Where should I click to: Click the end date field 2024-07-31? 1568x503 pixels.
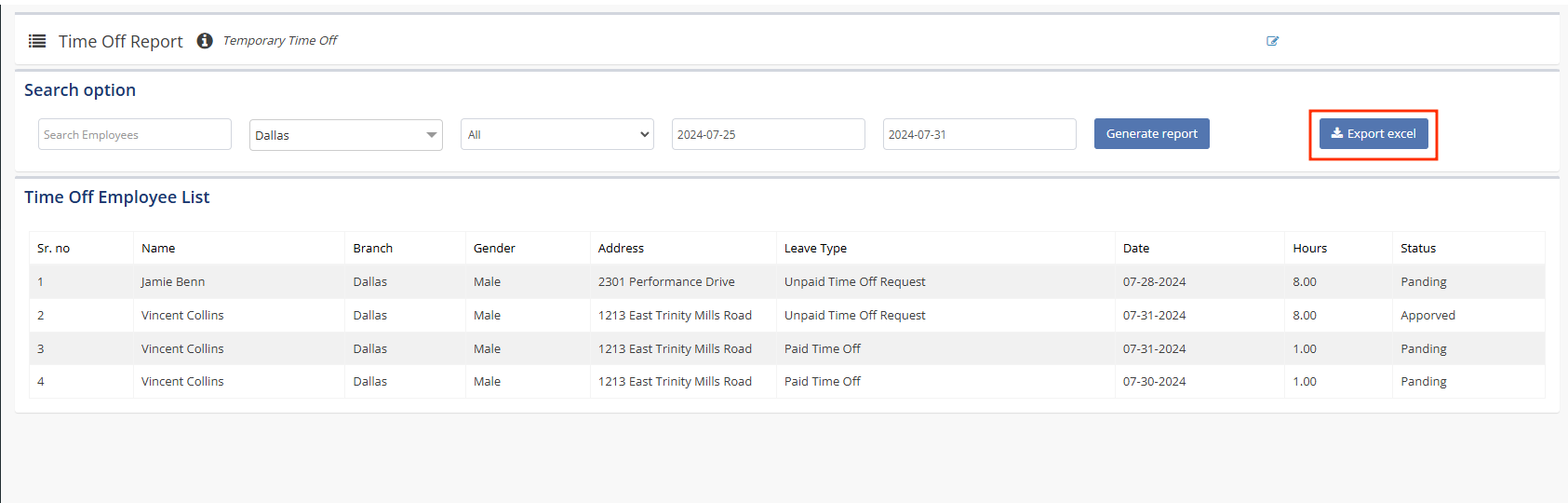[979, 134]
